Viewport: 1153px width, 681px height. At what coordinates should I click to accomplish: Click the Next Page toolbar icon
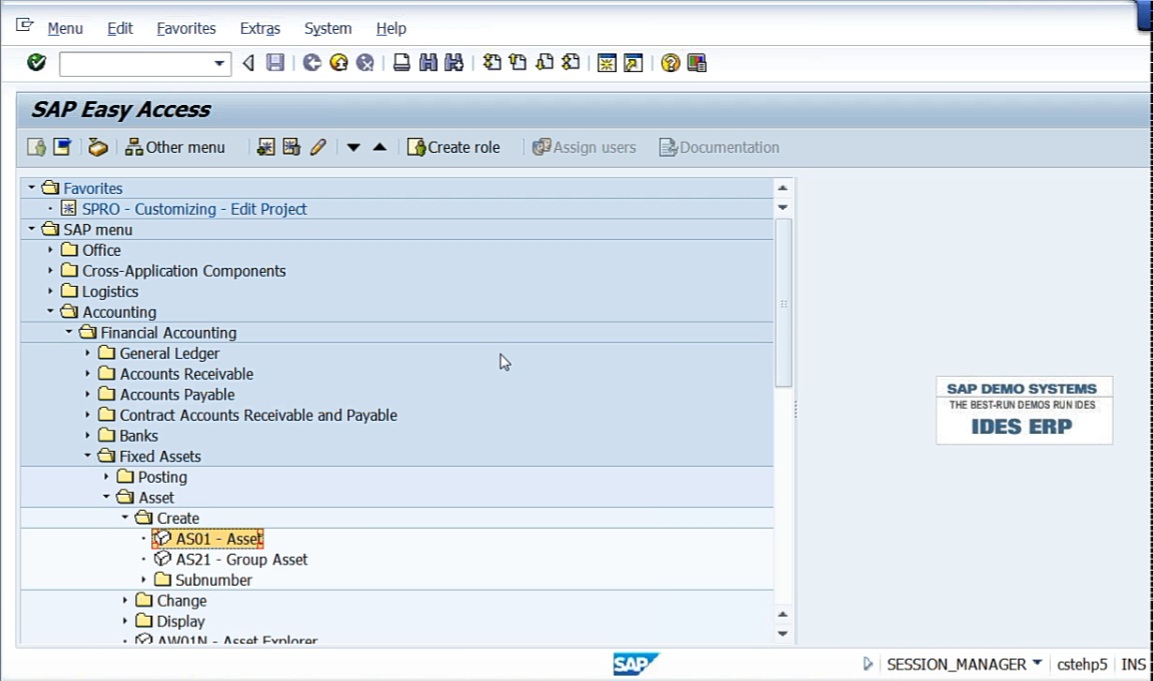point(545,63)
